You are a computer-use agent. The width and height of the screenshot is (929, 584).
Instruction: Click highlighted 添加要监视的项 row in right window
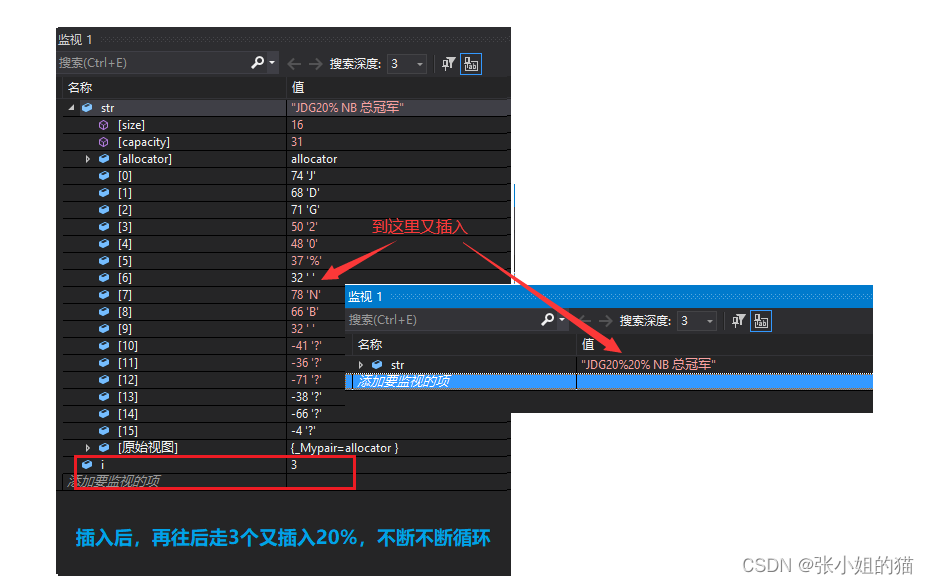[609, 381]
